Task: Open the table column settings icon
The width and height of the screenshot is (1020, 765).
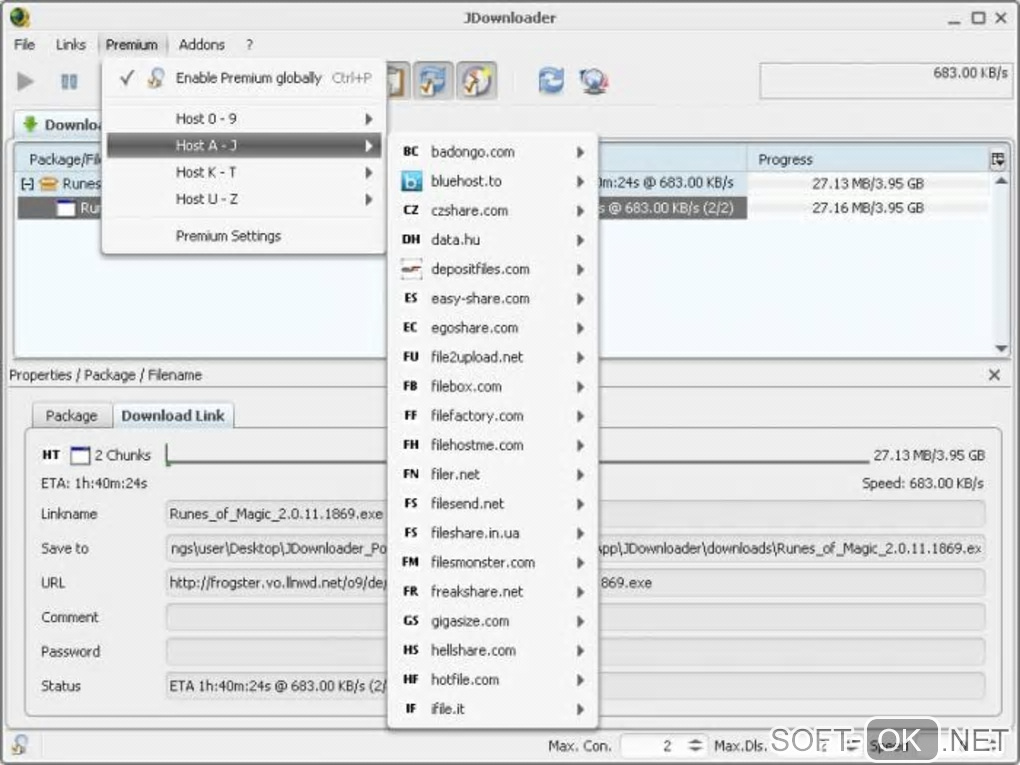Action: click(x=998, y=159)
